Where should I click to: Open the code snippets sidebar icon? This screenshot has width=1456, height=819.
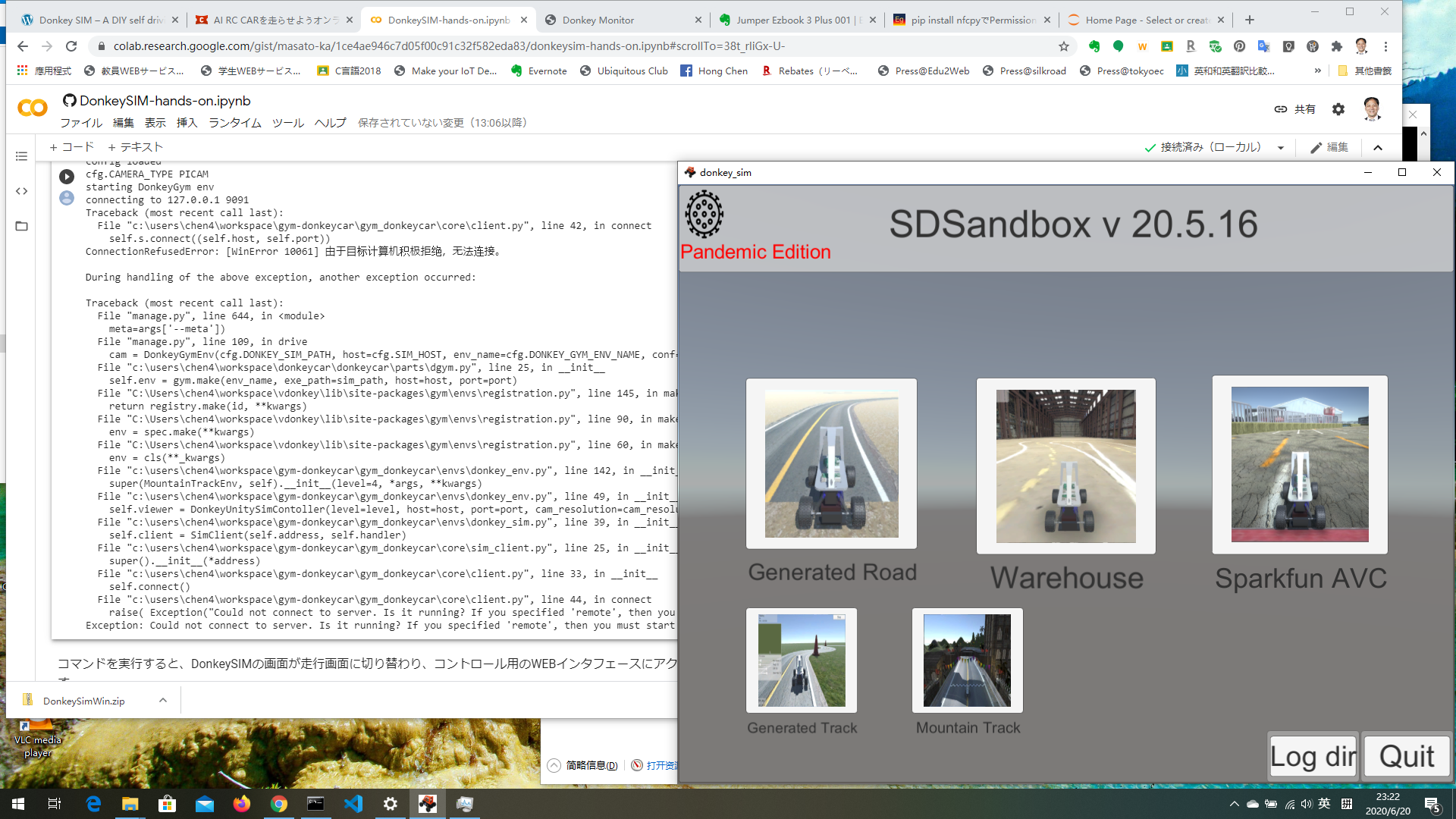pyautogui.click(x=21, y=191)
